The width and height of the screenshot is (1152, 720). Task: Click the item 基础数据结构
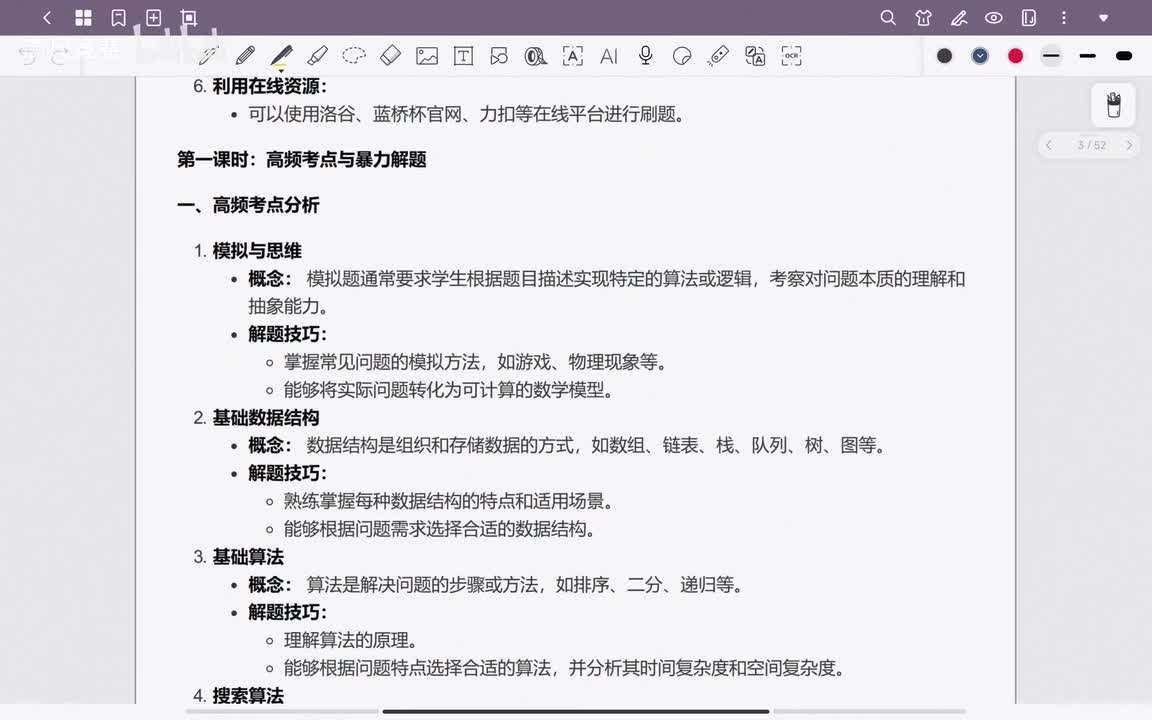(x=265, y=417)
